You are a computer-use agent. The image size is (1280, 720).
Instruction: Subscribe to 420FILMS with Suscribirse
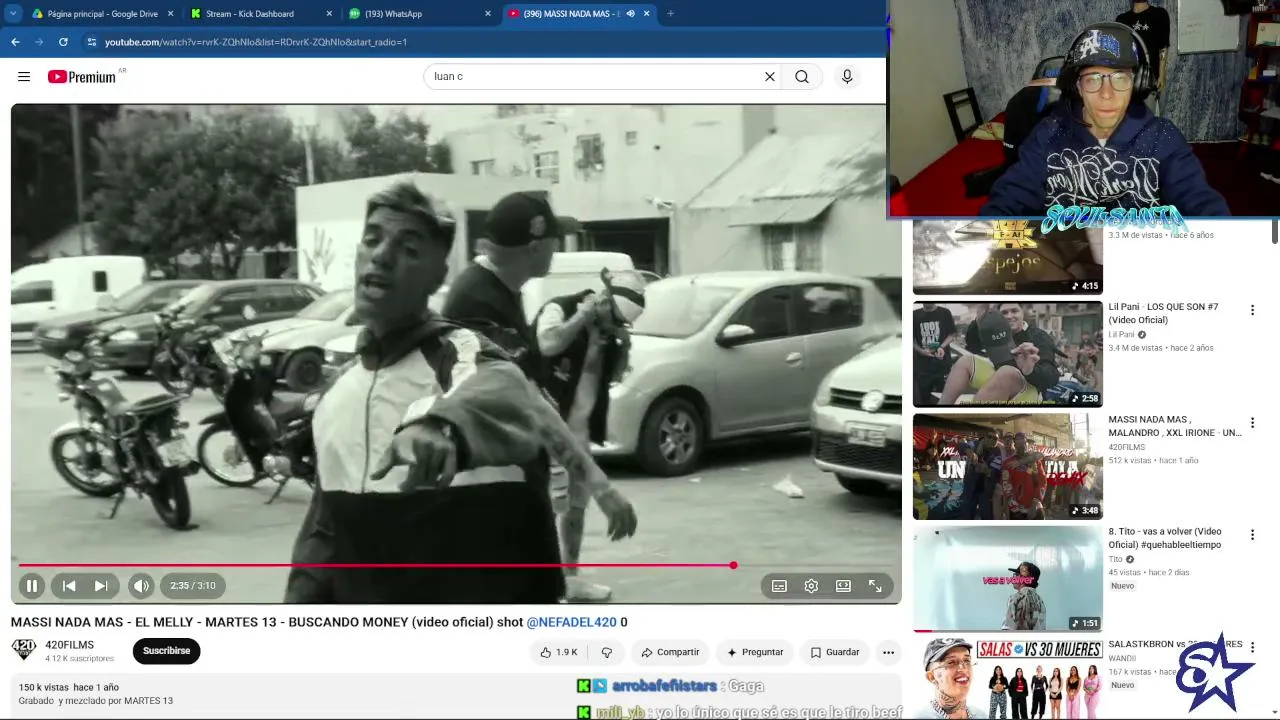[x=166, y=651]
